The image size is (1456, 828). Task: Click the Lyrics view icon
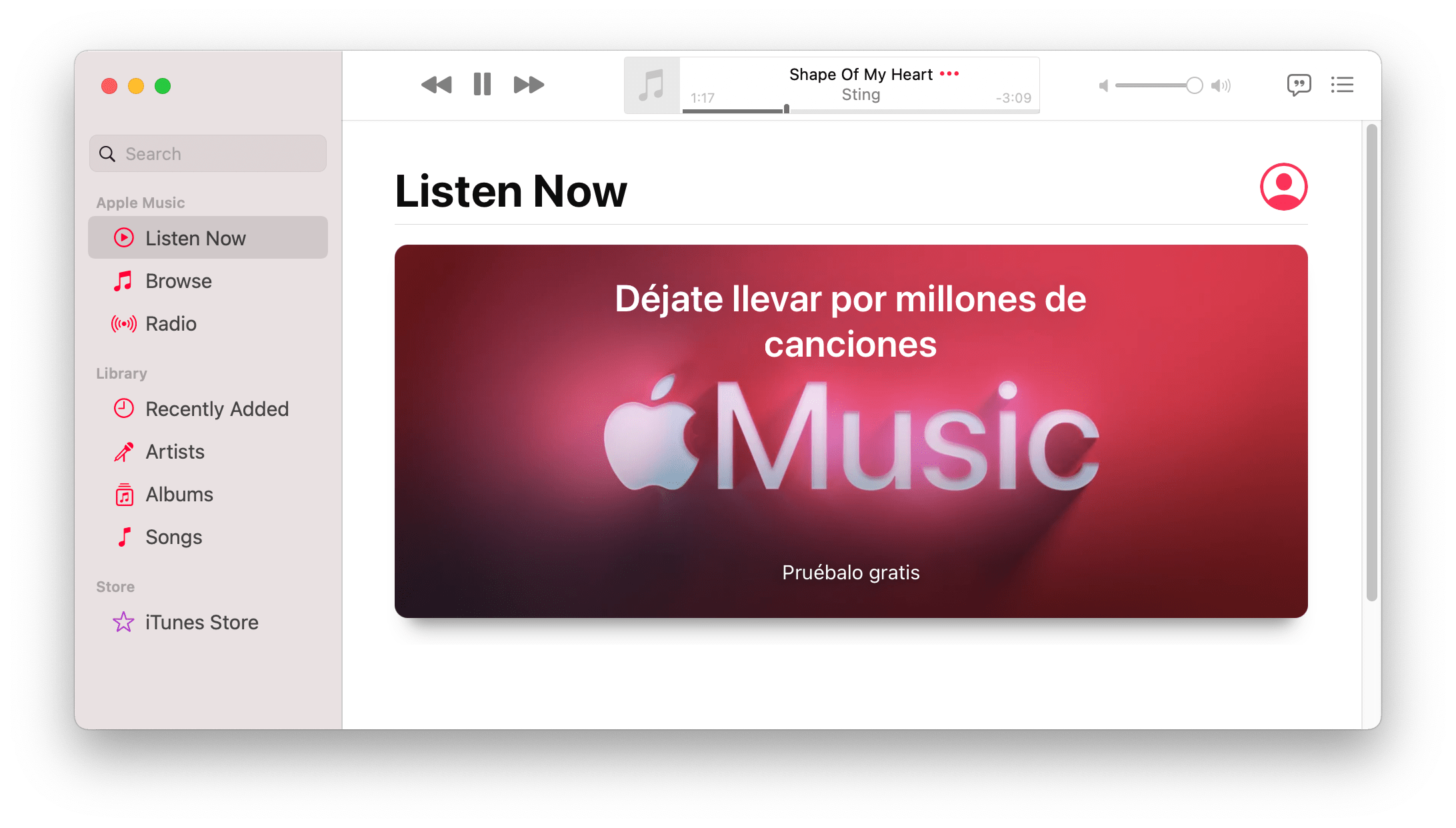click(1297, 83)
